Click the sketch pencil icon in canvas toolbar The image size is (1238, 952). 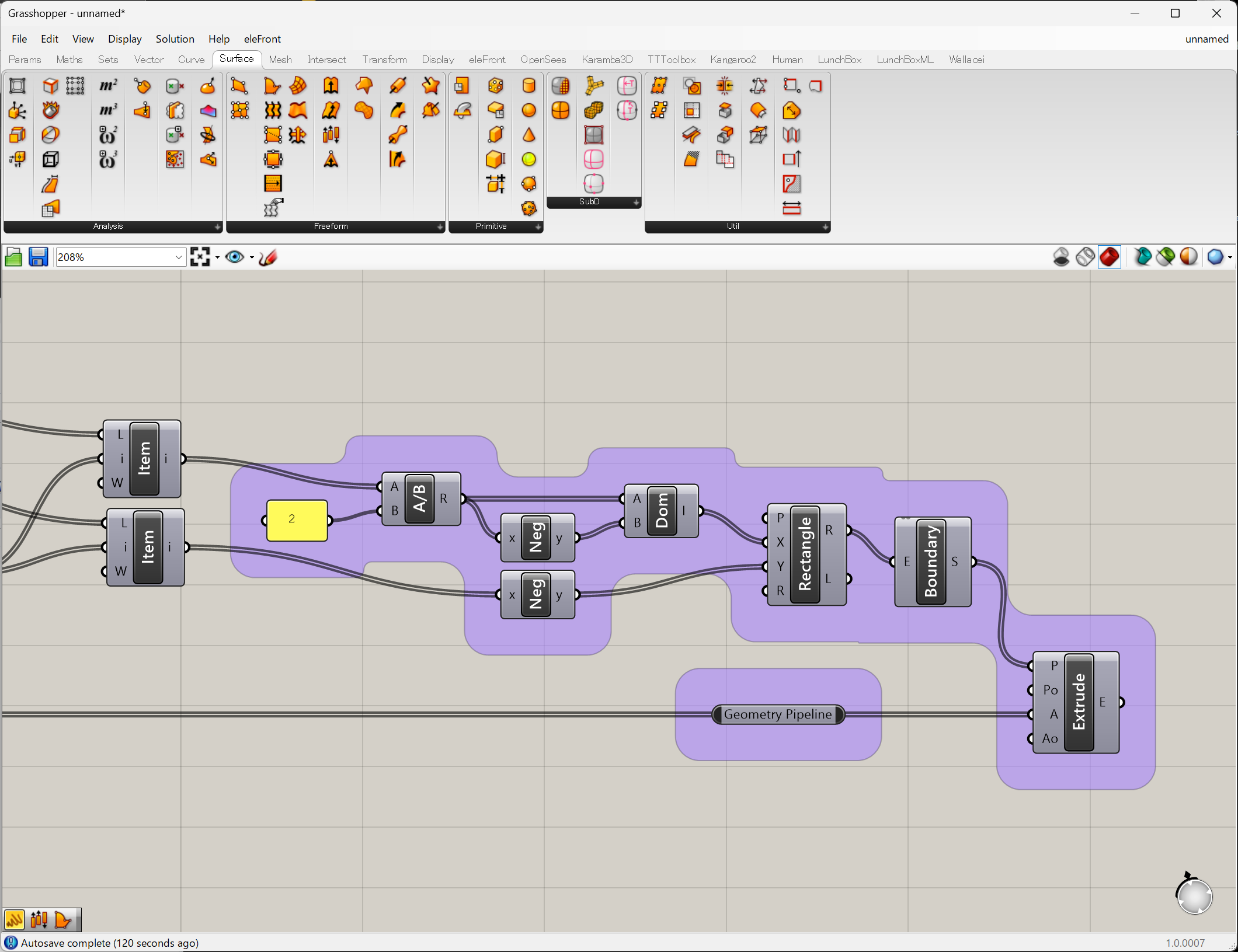tap(267, 257)
